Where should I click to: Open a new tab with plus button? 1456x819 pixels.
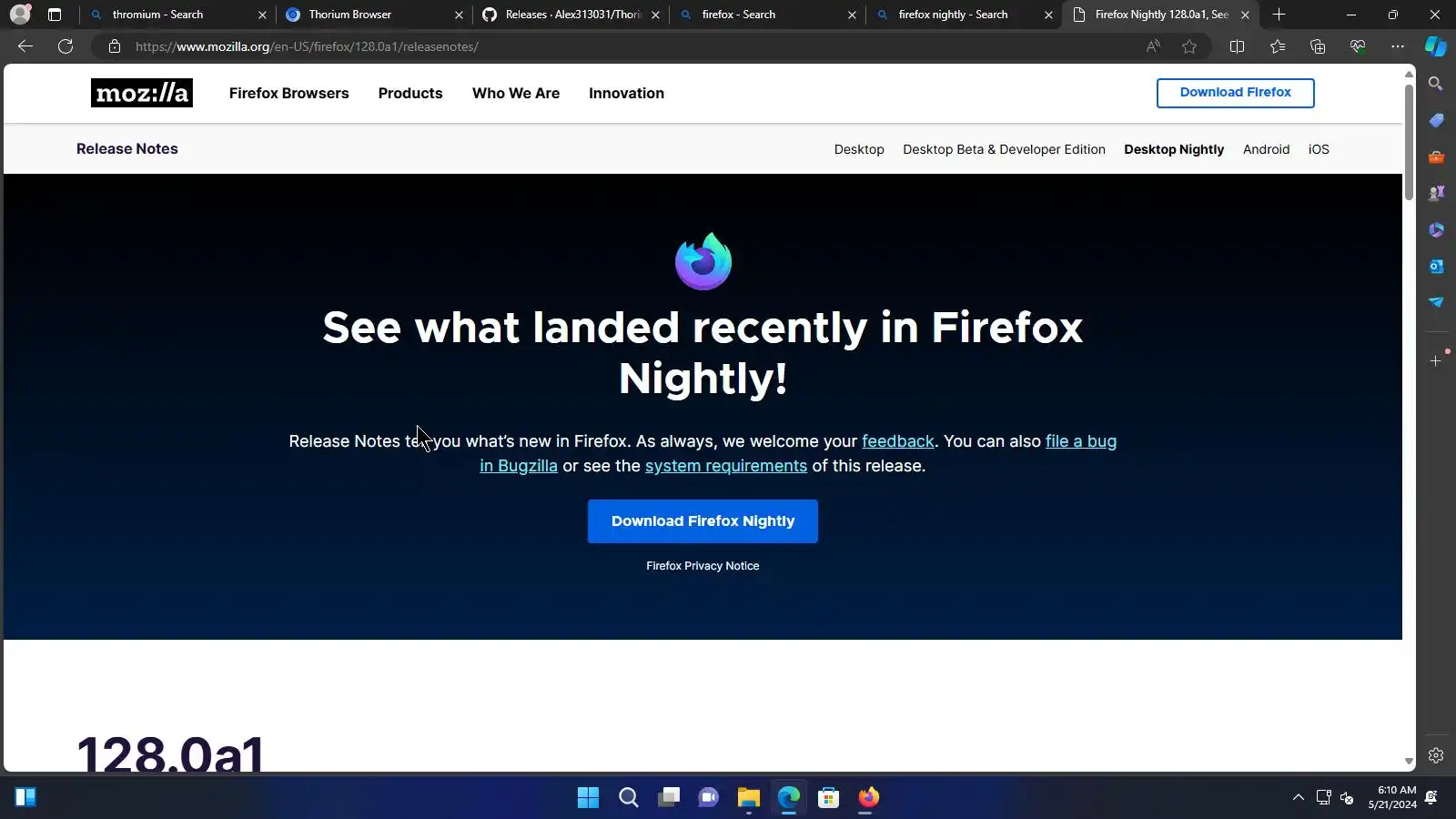point(1279,15)
